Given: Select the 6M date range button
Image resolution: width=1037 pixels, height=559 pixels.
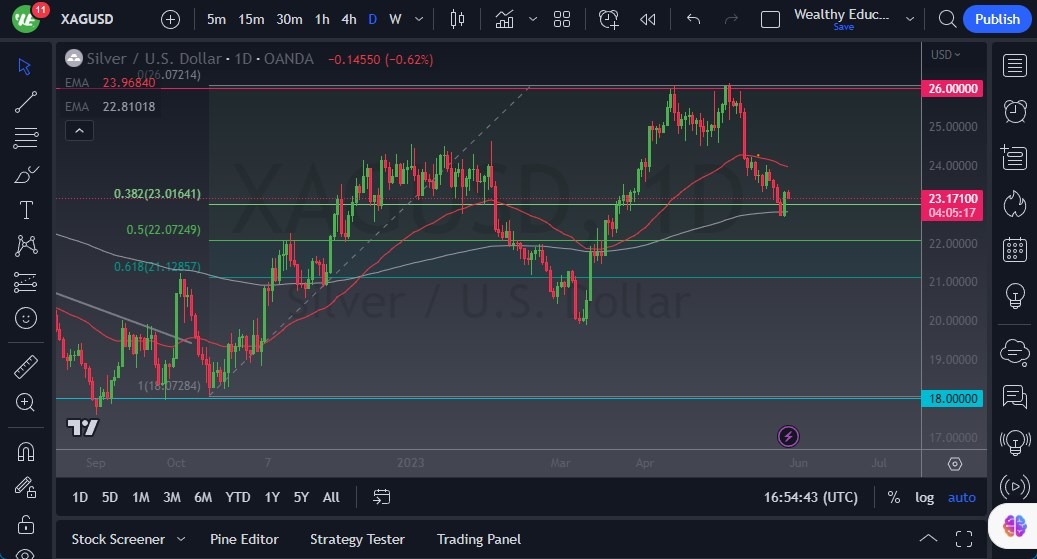Looking at the screenshot, I should coord(203,497).
